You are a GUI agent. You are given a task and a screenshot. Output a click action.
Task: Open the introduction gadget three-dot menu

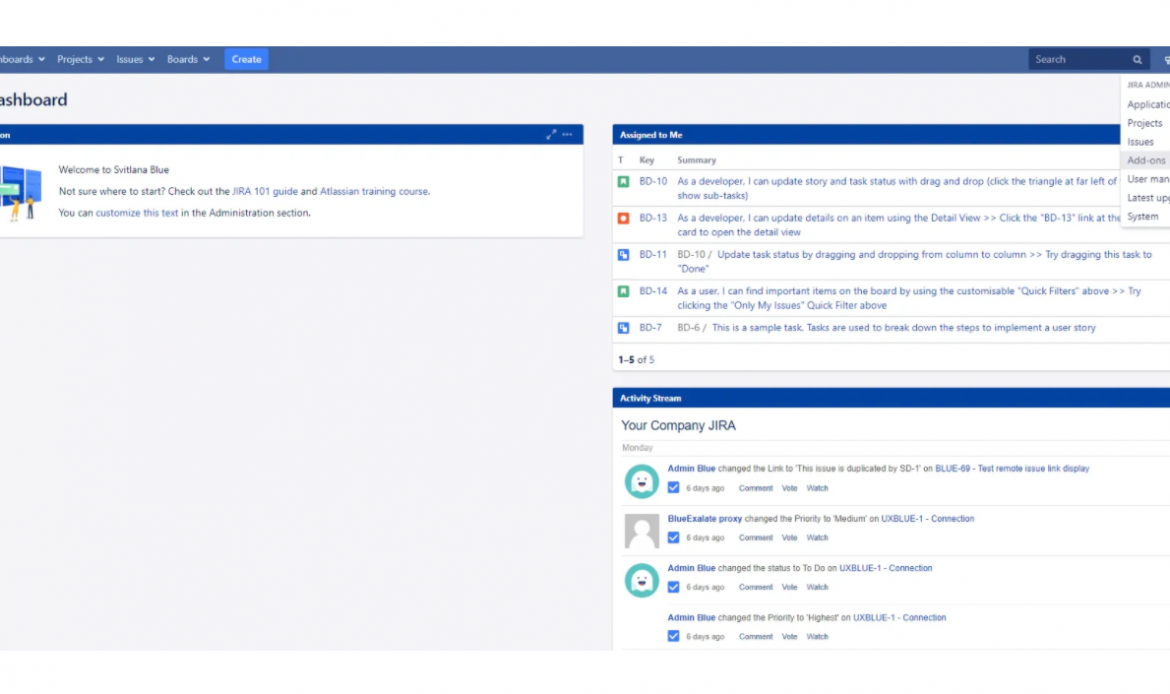coord(567,134)
